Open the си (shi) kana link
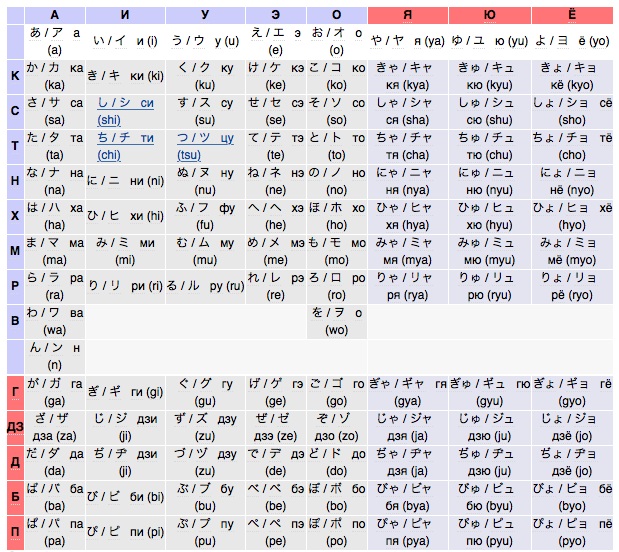This screenshot has width=619, height=552. (125, 111)
